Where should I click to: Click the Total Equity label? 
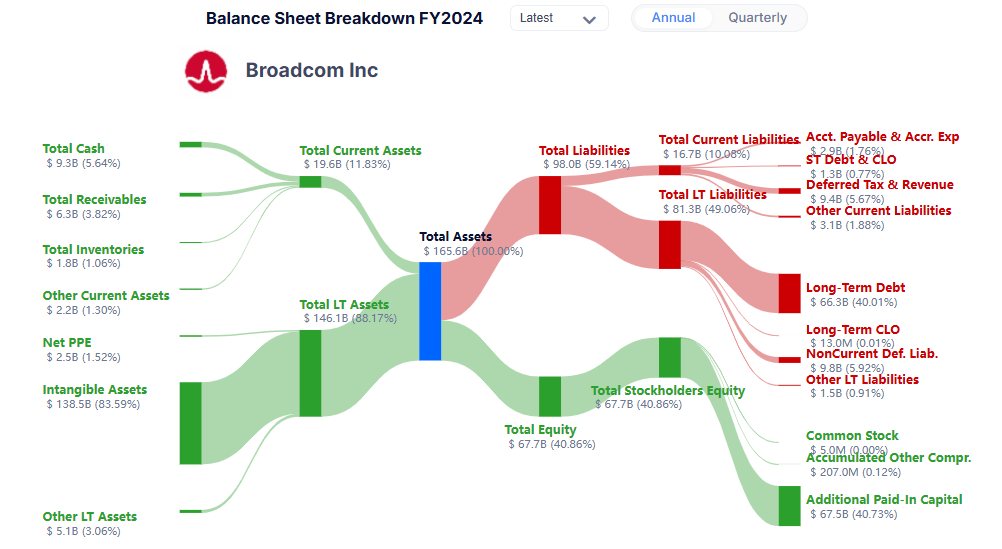[x=540, y=429]
